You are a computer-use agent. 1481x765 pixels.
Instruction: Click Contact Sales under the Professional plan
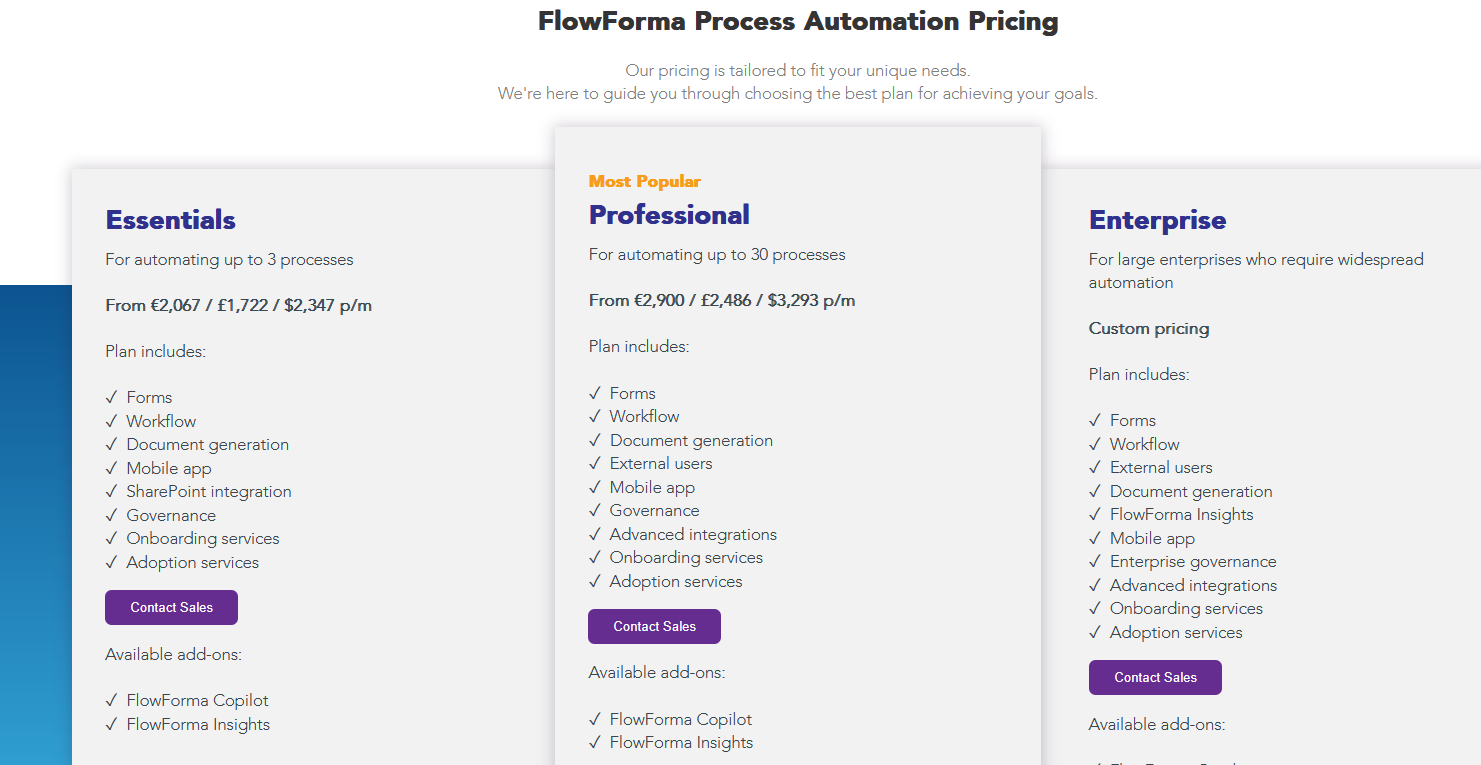654,626
